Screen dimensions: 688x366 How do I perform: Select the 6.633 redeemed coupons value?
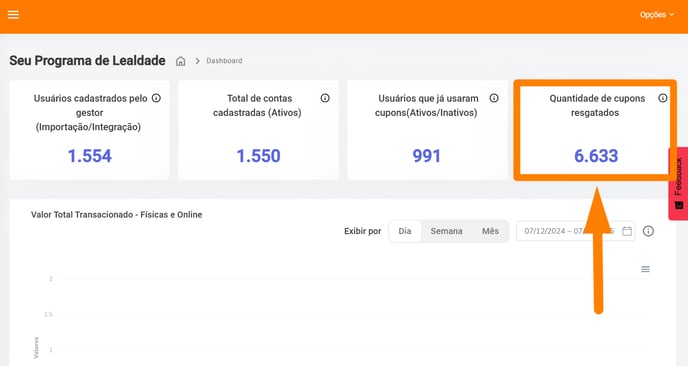click(596, 156)
